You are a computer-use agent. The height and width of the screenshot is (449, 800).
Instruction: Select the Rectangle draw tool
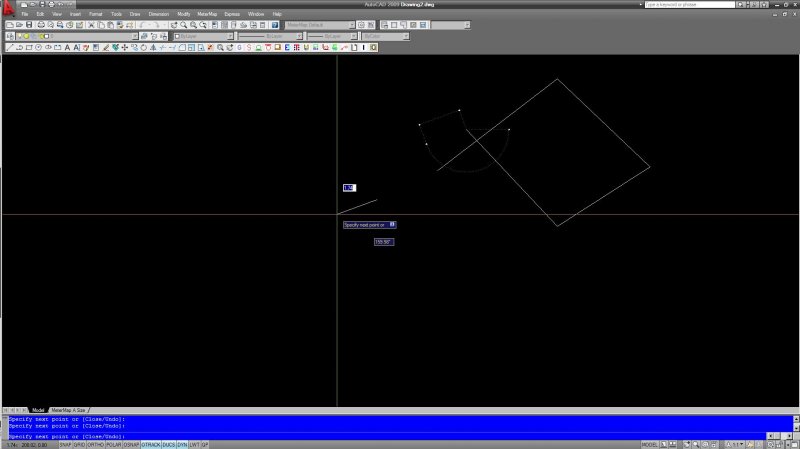coord(29,47)
